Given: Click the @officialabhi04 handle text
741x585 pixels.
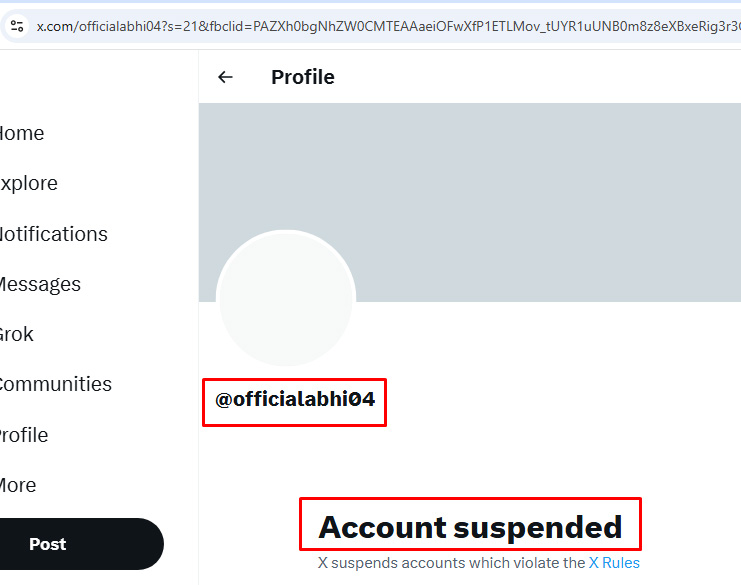Looking at the screenshot, I should coord(295,399).
